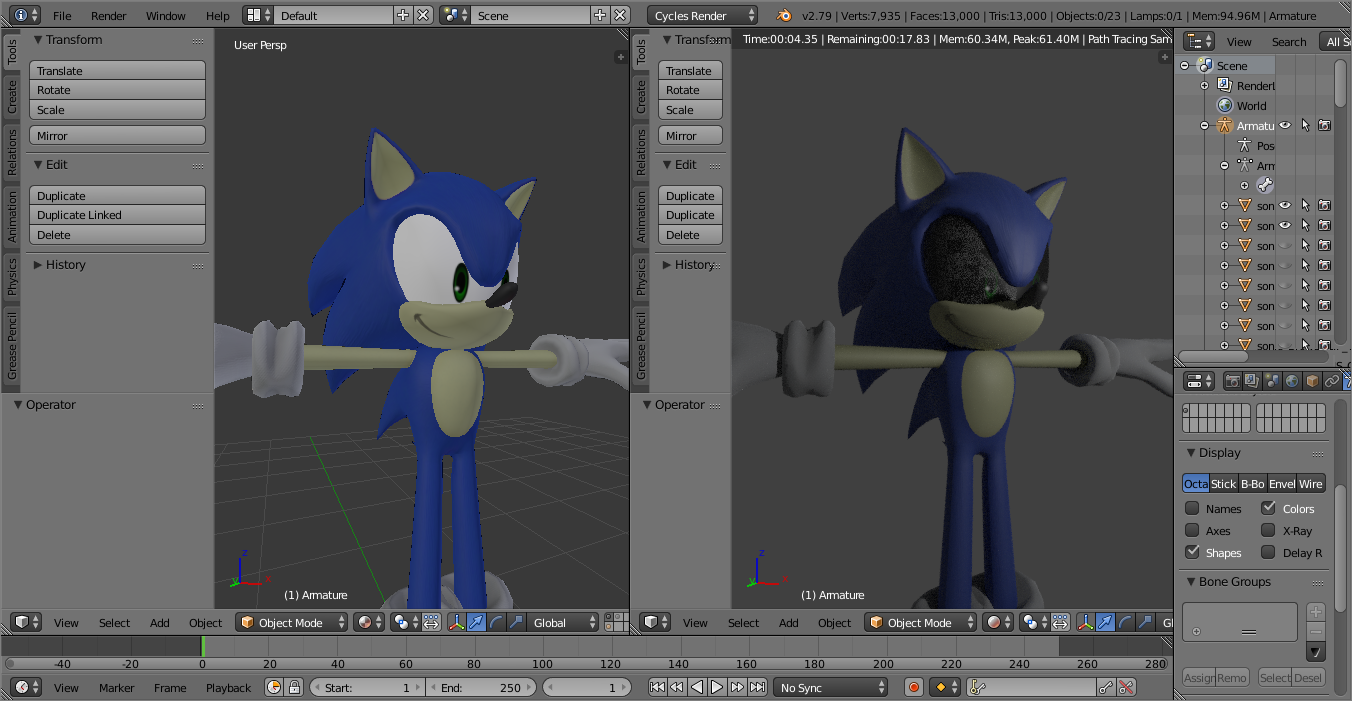Open pivot point selector in left viewport
Viewport: 1352px width, 701px height.
click(x=406, y=622)
